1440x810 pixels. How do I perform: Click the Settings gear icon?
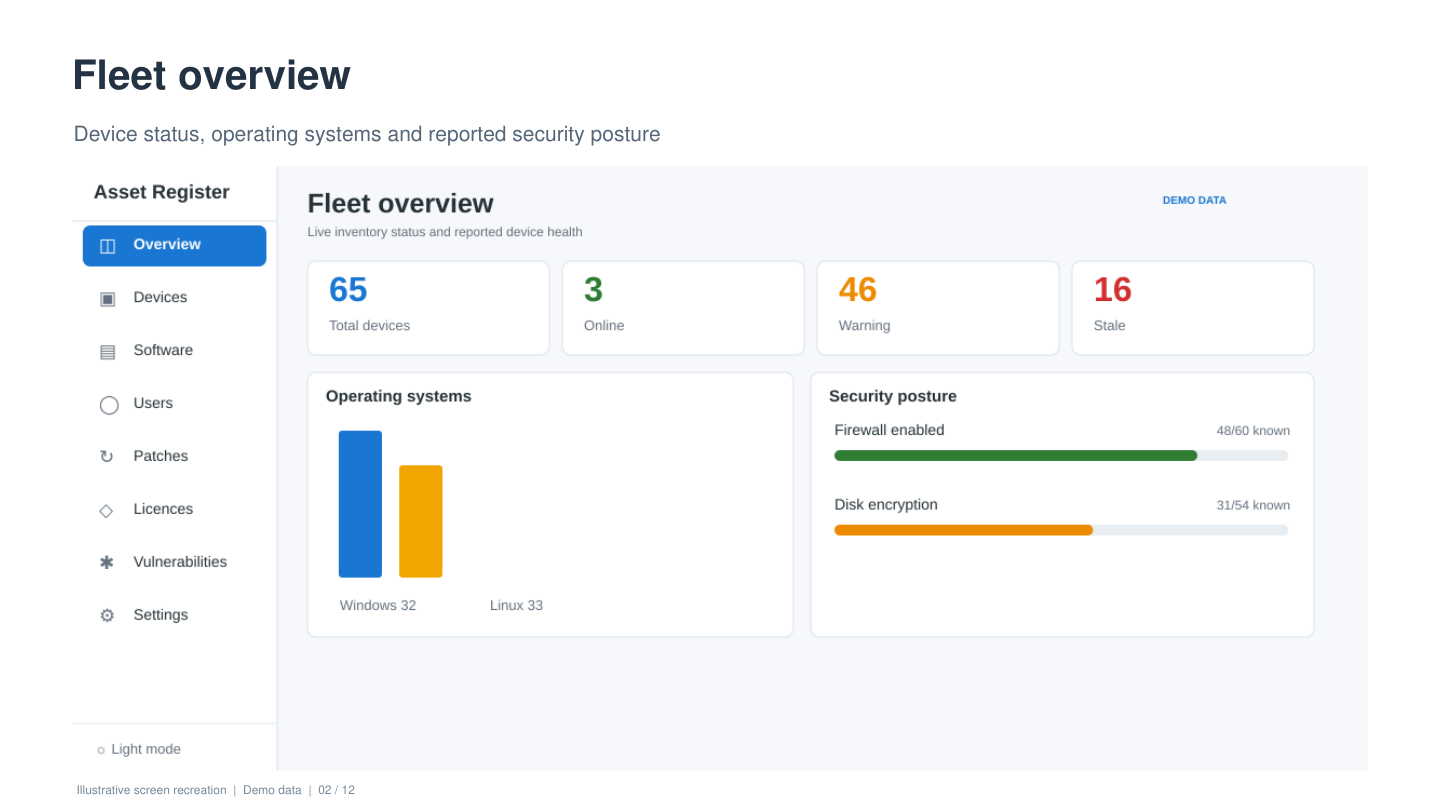click(107, 616)
